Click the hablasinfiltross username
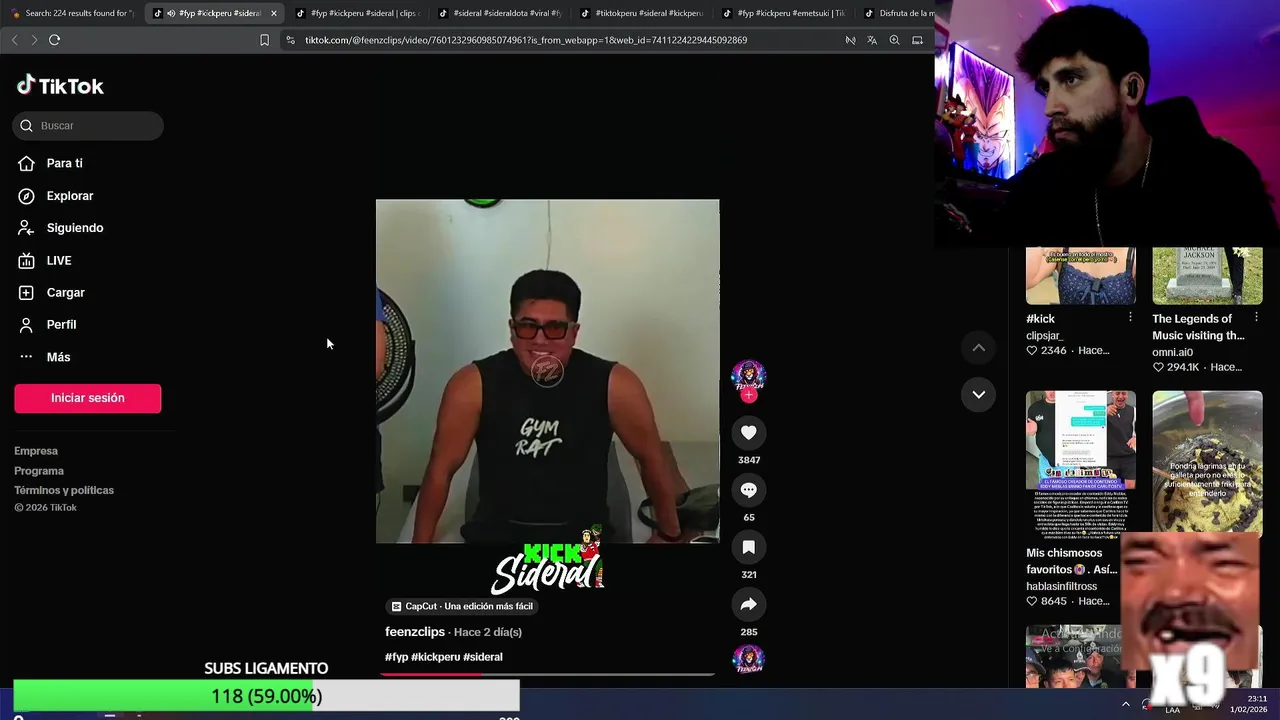Screen dimensions: 1280x720 (1061, 586)
